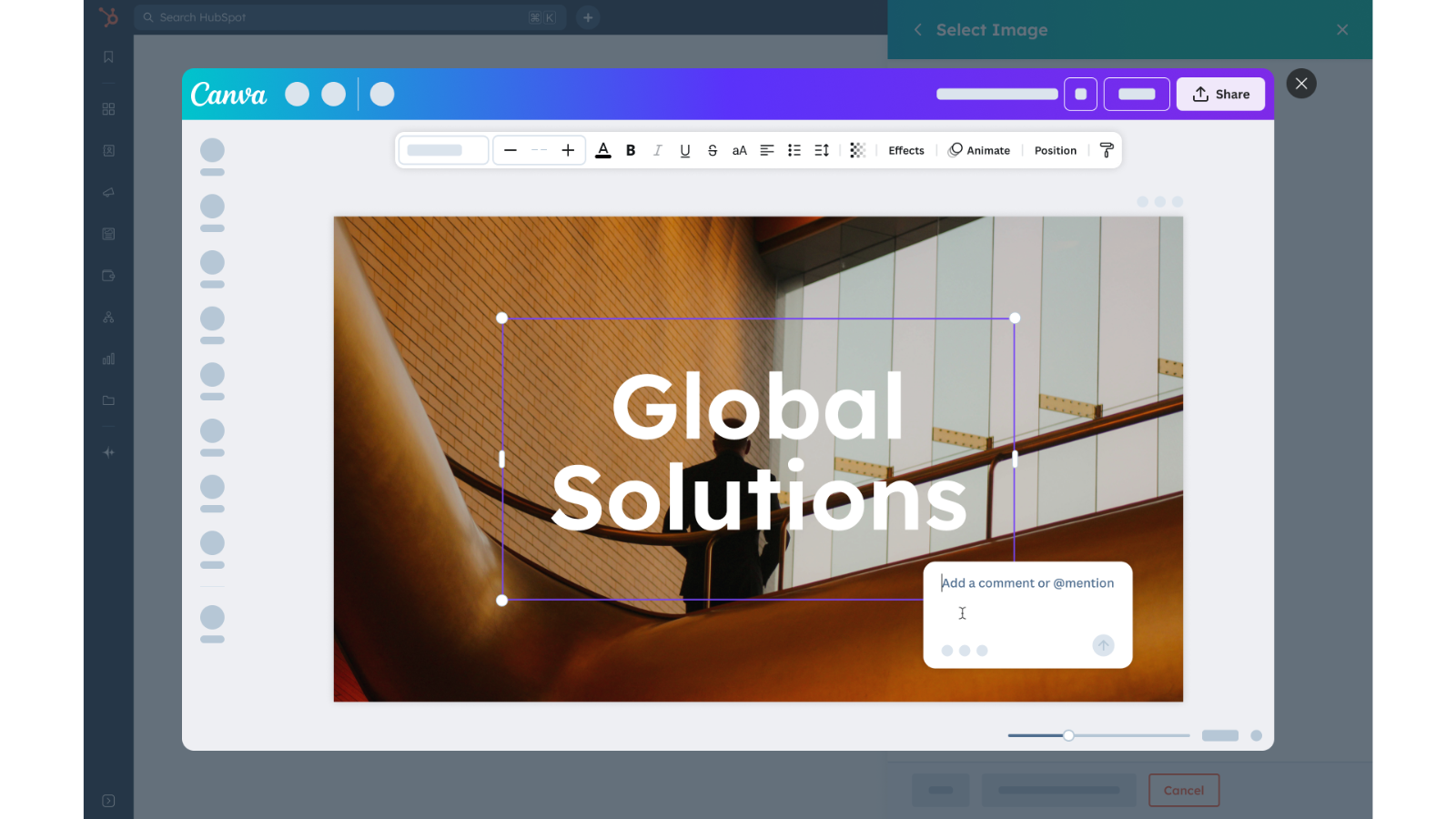Image resolution: width=1456 pixels, height=819 pixels.
Task: Toggle underline on the selected text
Action: point(685,150)
